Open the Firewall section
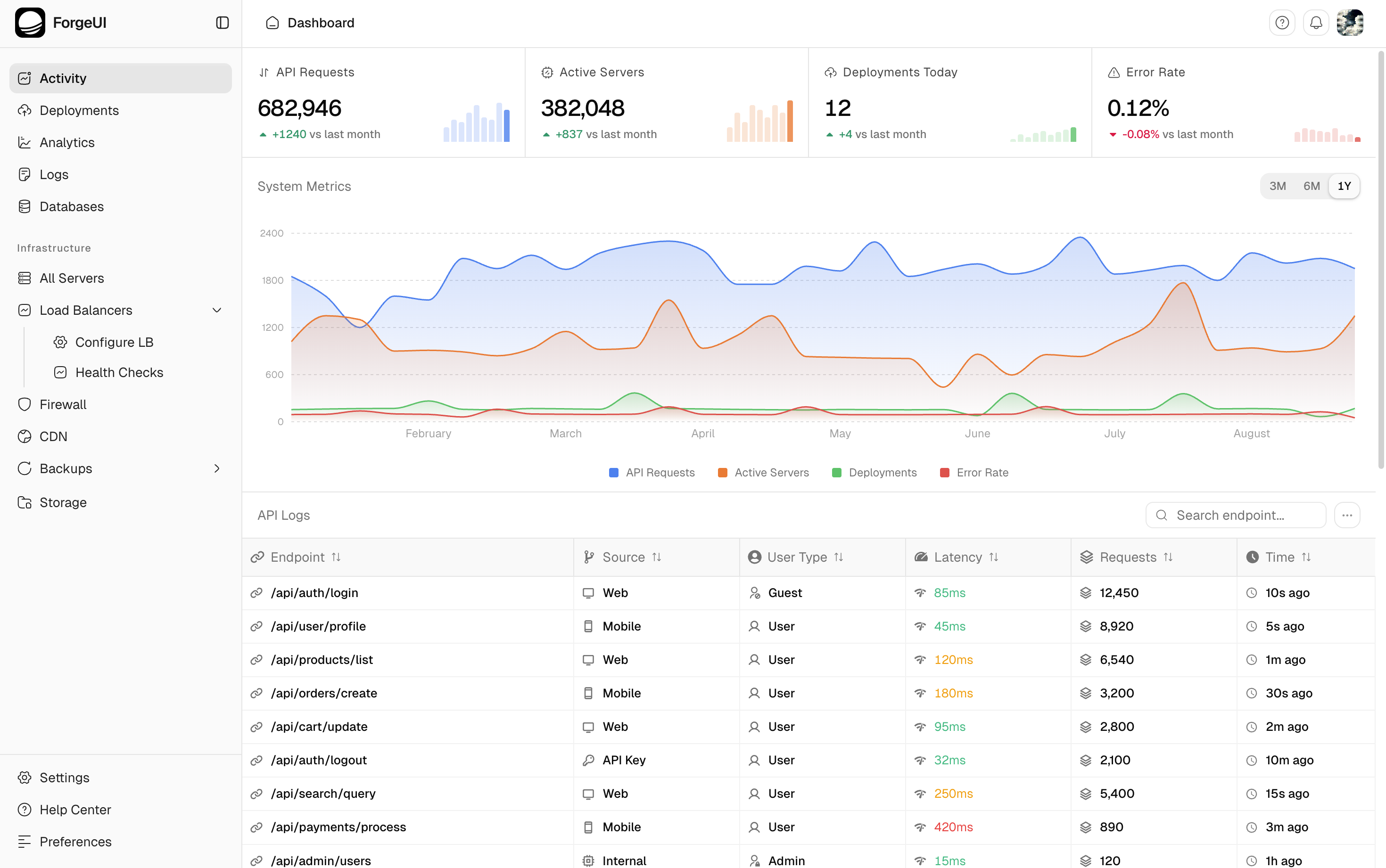 [63, 404]
